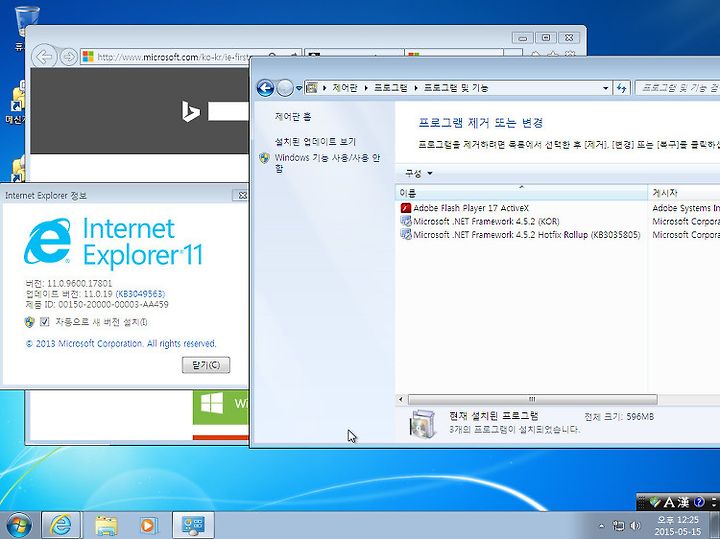
Task: Click the Internet Explorer 11 logo
Action: 113,242
